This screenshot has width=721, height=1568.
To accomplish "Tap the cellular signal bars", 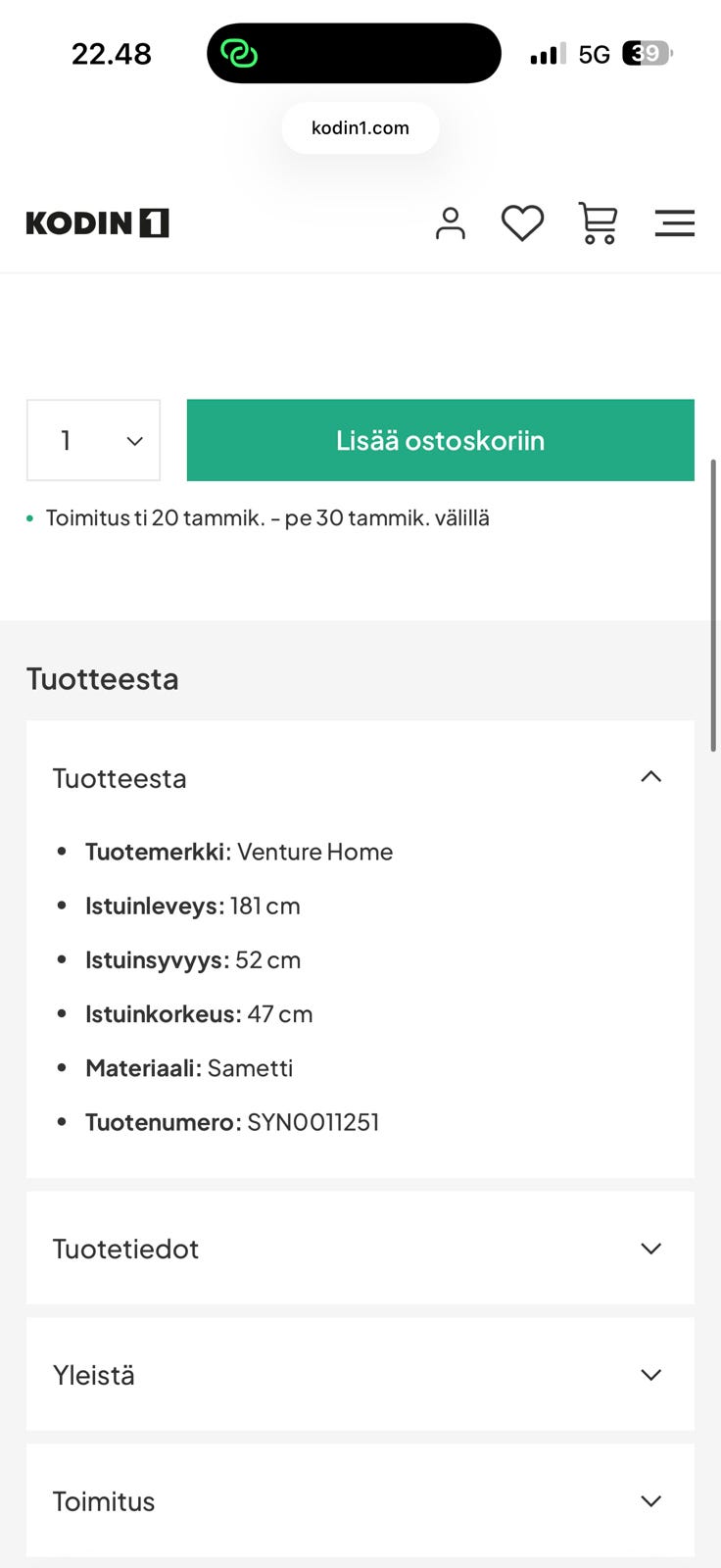I will click(548, 54).
